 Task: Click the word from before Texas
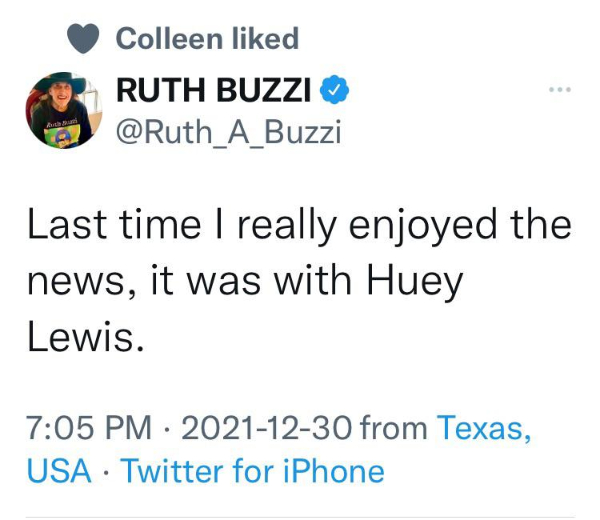[x=393, y=428]
